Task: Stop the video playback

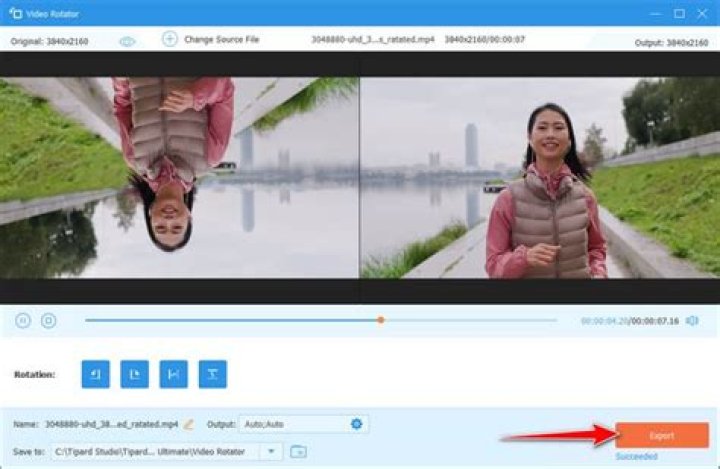Action: (x=49, y=320)
